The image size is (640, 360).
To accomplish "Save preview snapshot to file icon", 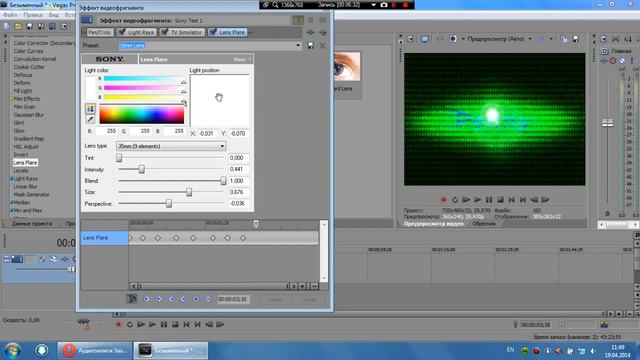I will (576, 39).
